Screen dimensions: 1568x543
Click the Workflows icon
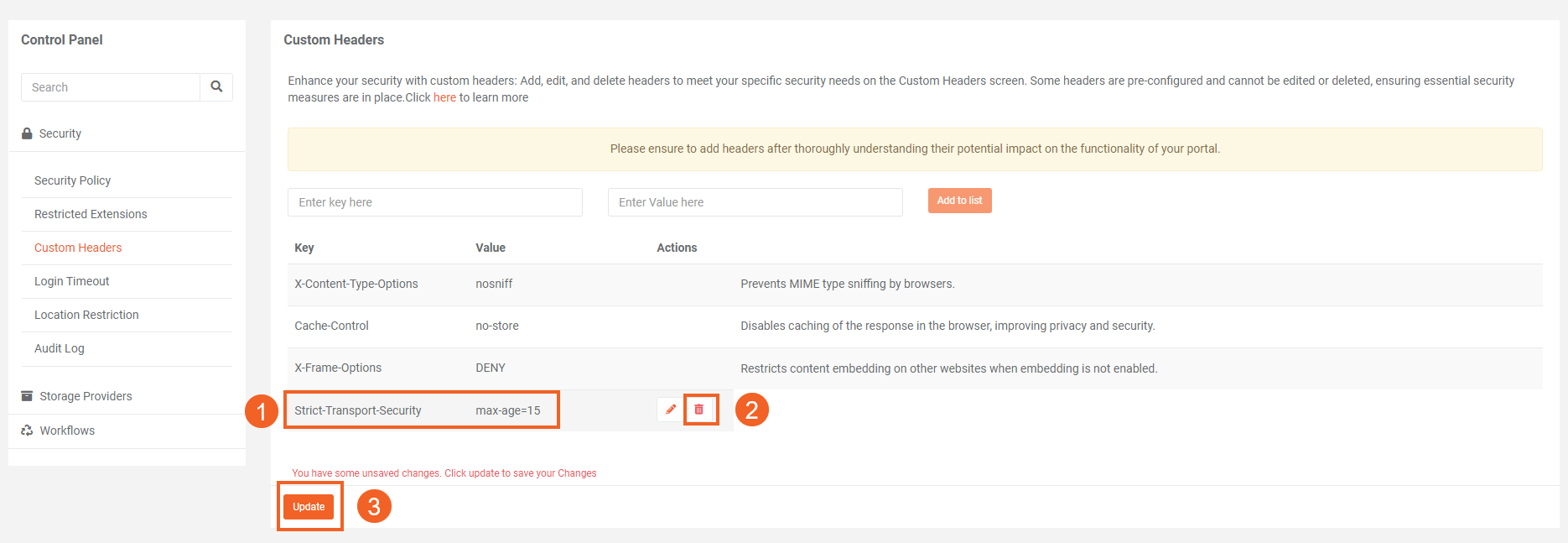(x=27, y=431)
